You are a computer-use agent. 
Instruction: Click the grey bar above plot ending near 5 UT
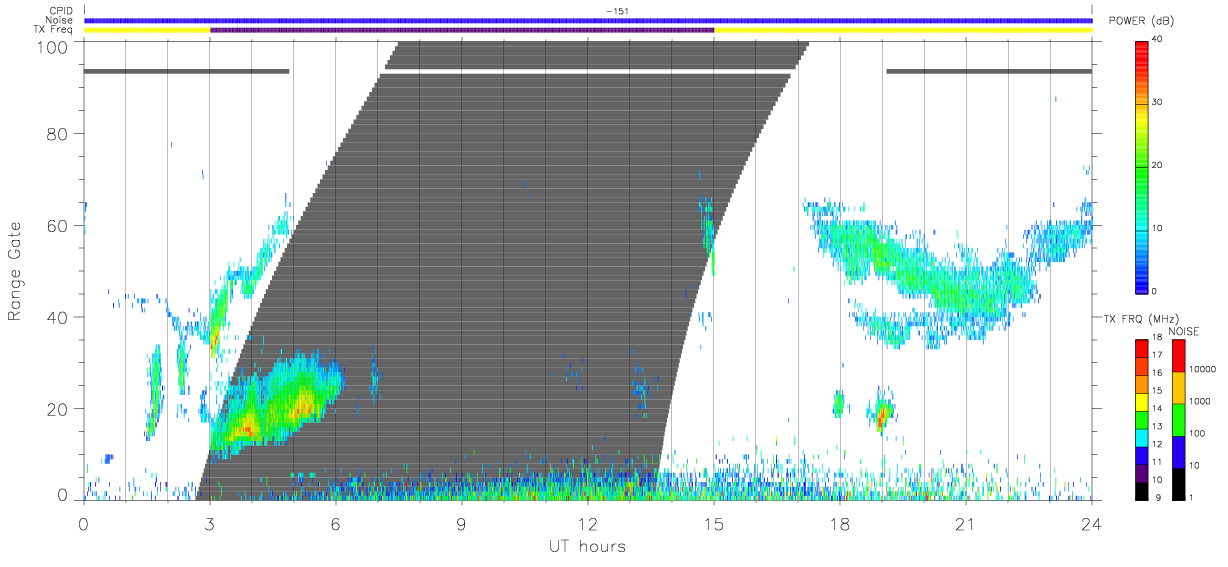coord(187,71)
